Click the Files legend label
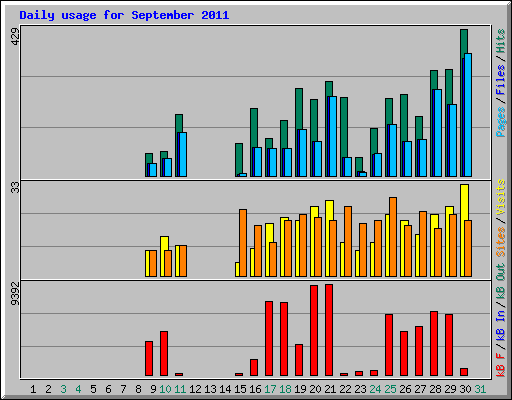 pos(501,80)
